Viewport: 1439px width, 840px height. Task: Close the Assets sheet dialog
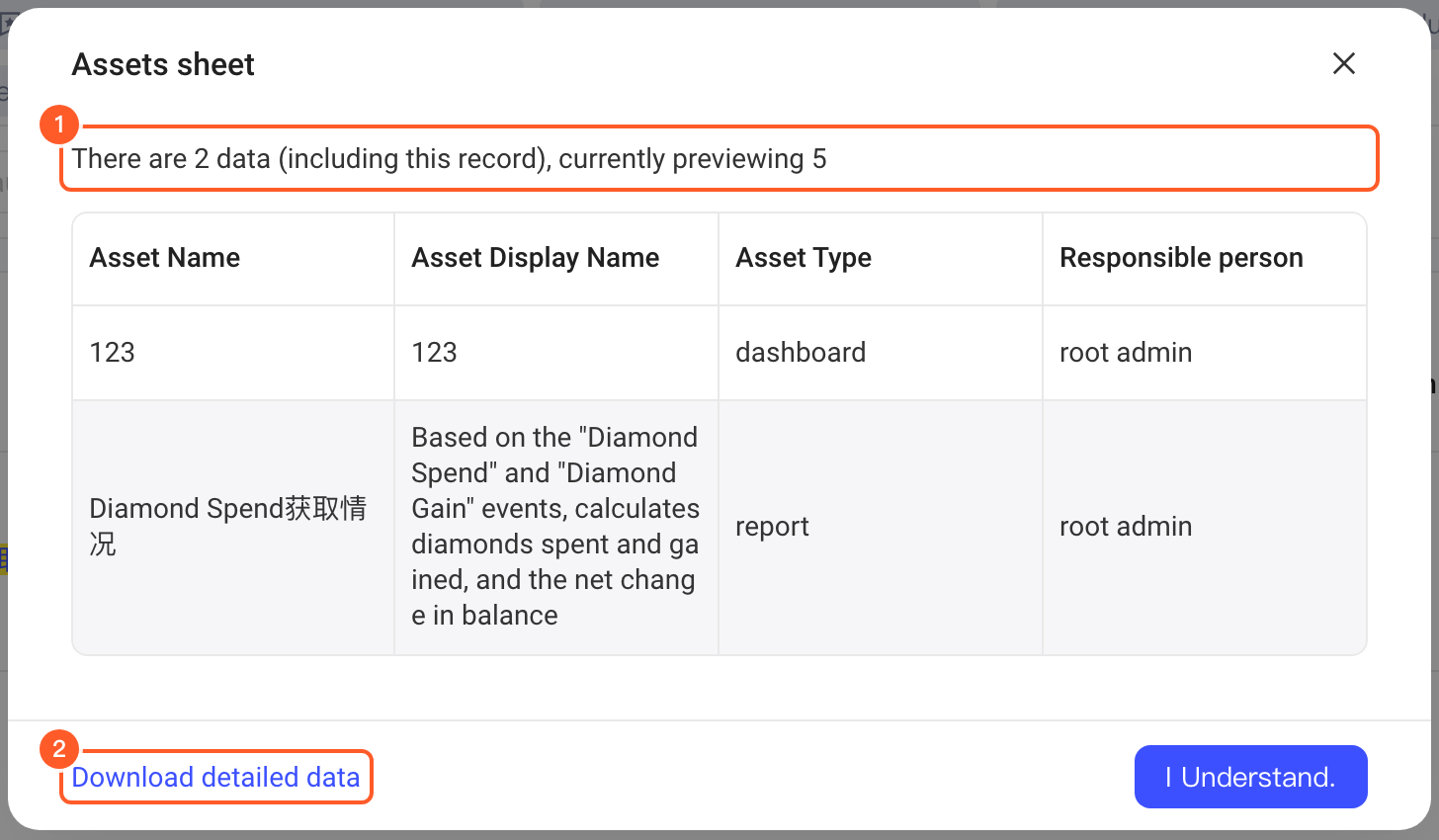pos(1343,64)
